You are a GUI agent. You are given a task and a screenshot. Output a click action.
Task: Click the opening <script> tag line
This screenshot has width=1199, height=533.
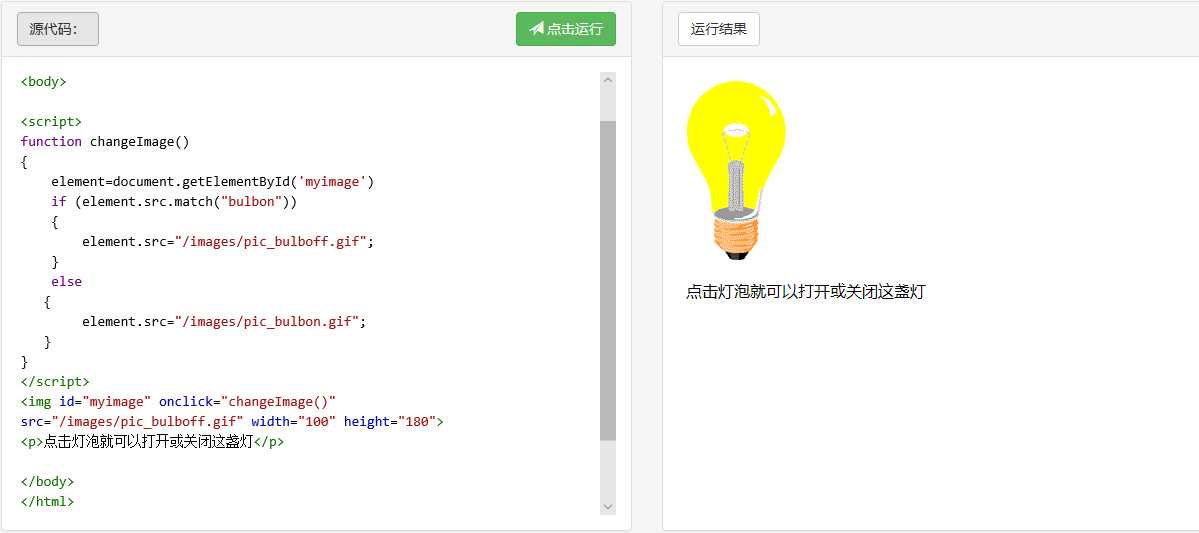coord(51,122)
